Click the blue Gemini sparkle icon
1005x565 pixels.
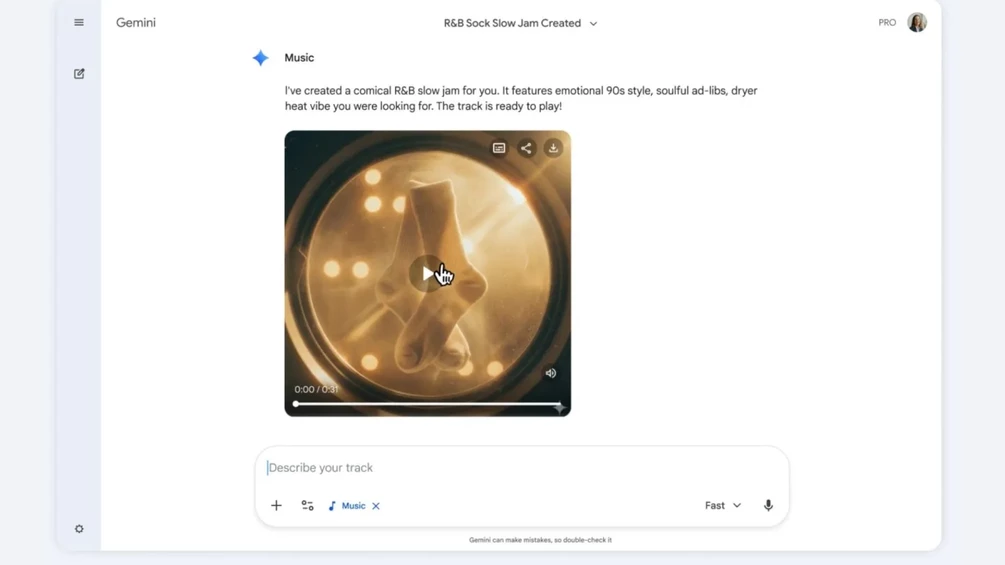(260, 58)
